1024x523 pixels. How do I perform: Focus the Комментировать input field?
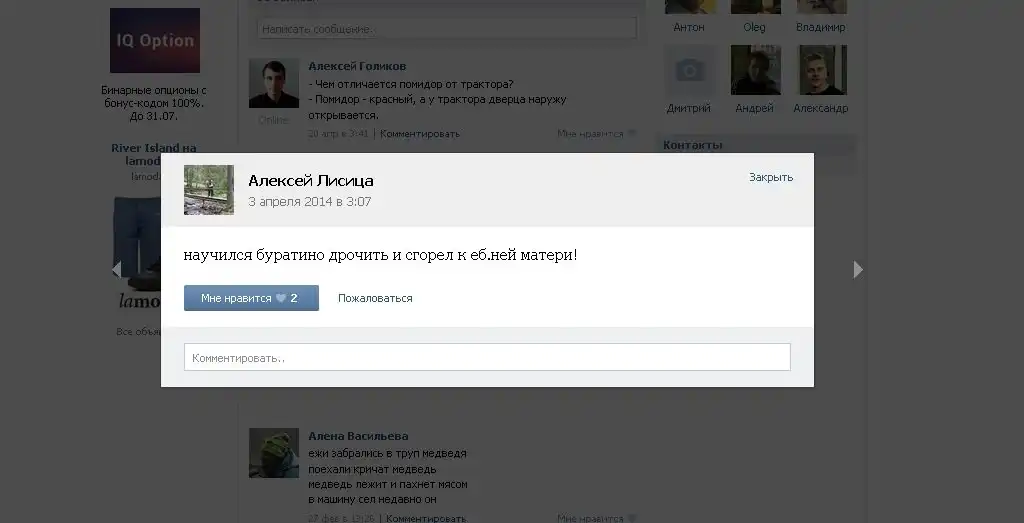[487, 357]
